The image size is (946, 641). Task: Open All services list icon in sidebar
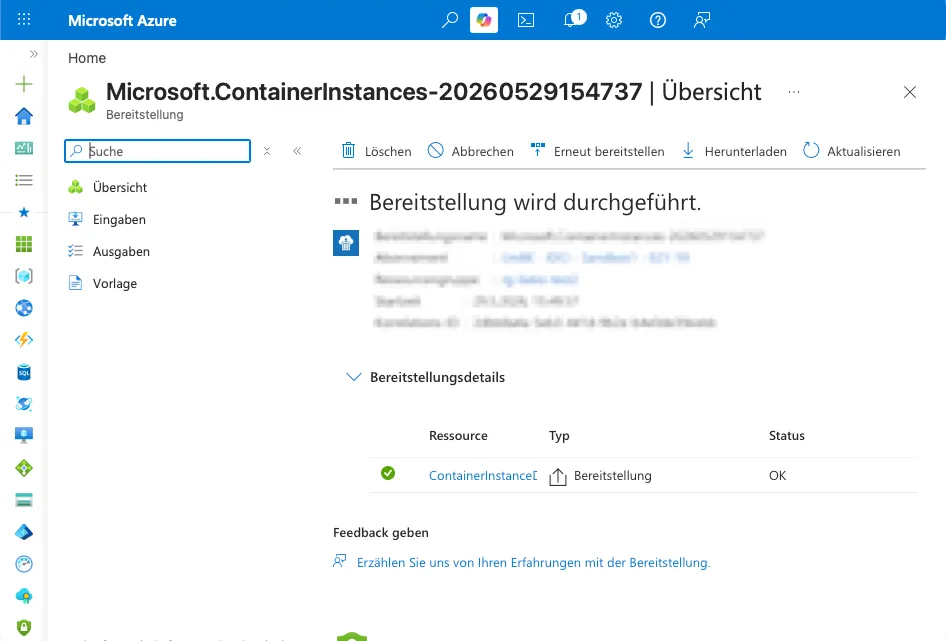[24, 180]
